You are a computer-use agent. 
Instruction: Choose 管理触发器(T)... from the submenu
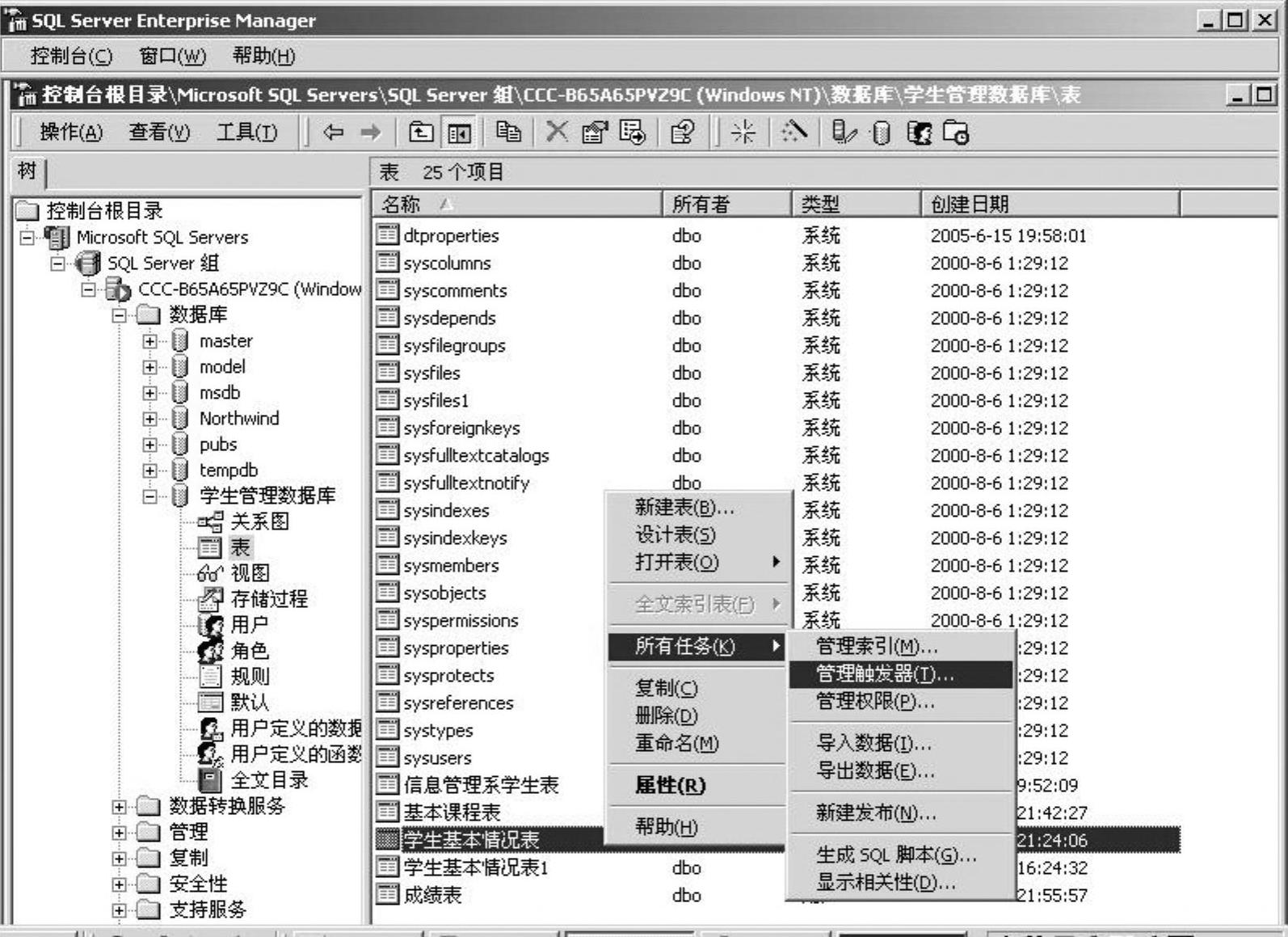point(901,674)
